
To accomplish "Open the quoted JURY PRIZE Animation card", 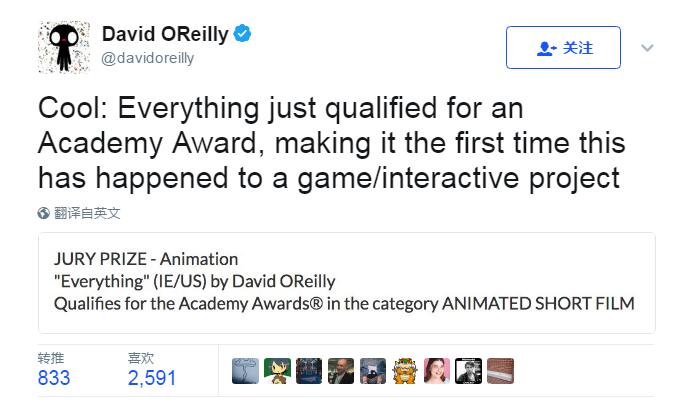I will [x=347, y=282].
